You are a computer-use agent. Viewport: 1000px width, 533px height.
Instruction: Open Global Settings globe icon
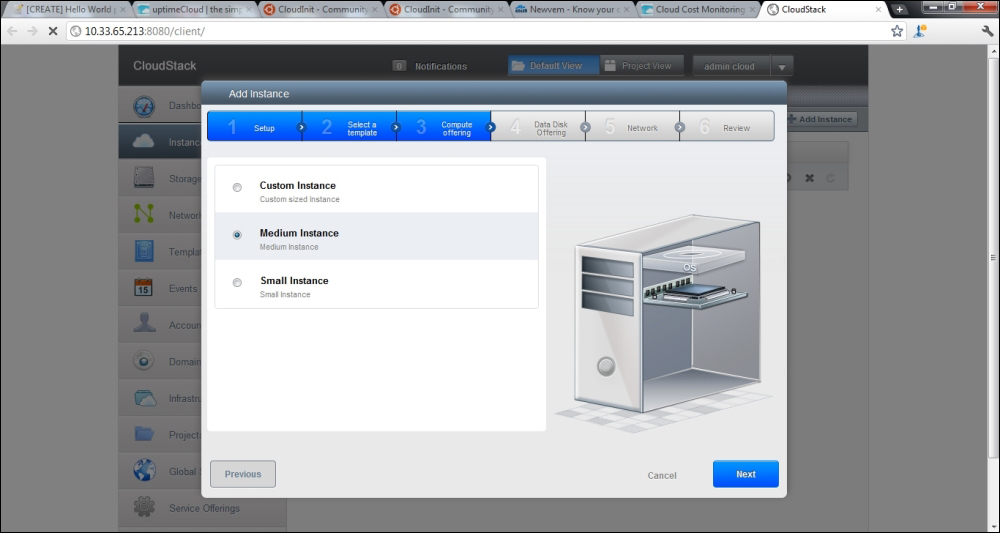point(144,470)
